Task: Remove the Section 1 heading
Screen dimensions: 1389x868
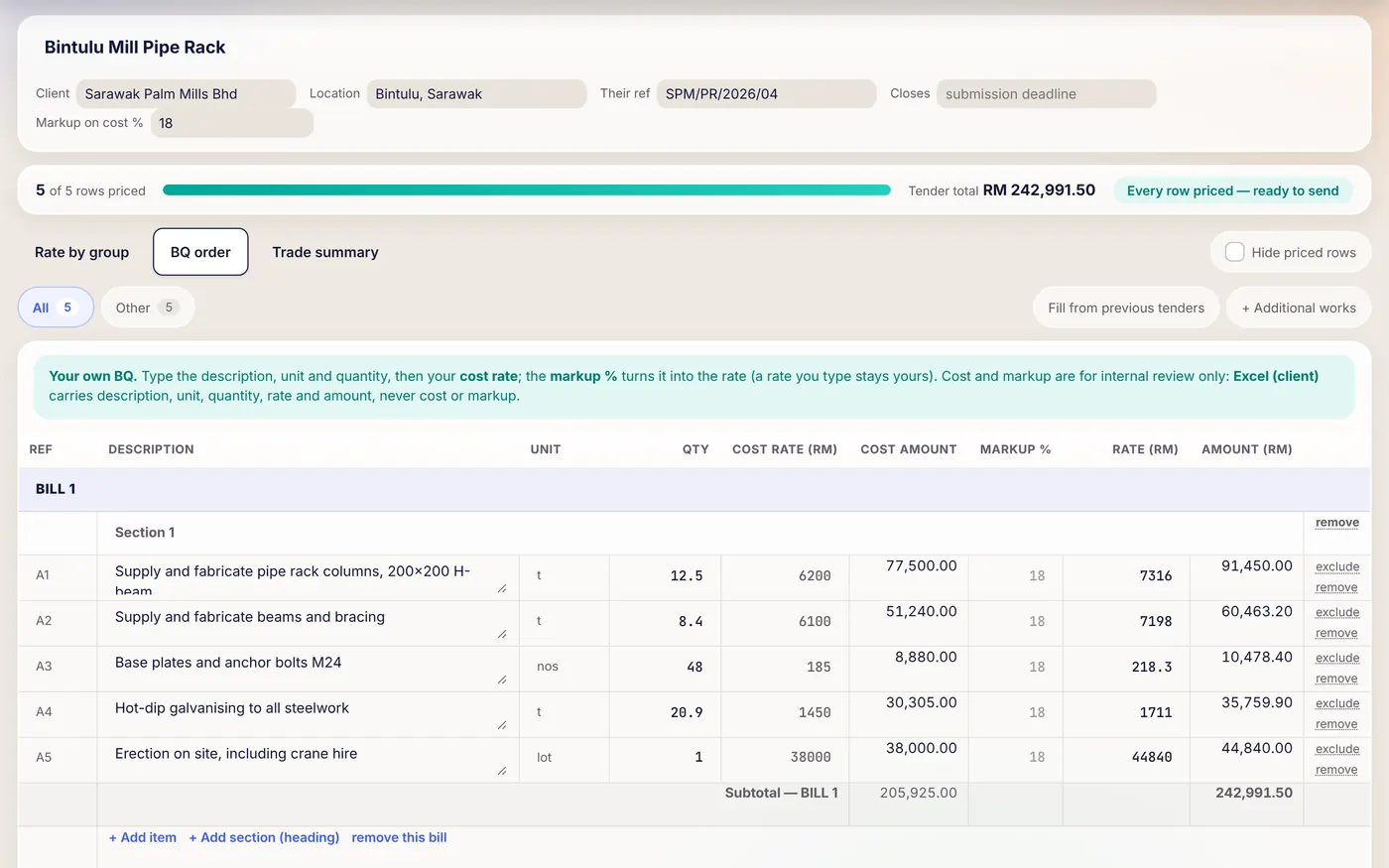Action: [x=1337, y=523]
